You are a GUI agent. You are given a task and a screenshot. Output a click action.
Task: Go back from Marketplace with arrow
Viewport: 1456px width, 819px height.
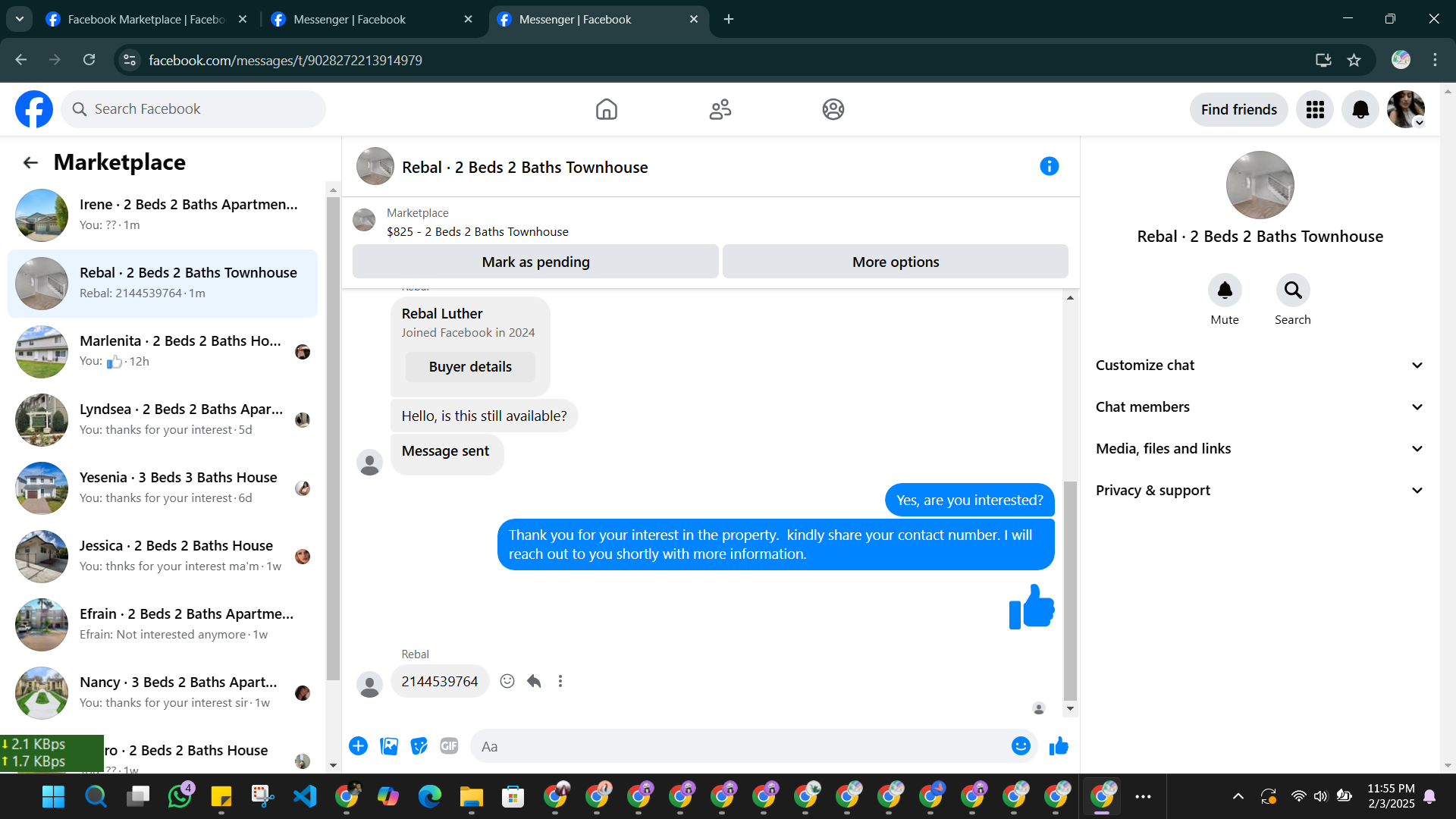(30, 162)
